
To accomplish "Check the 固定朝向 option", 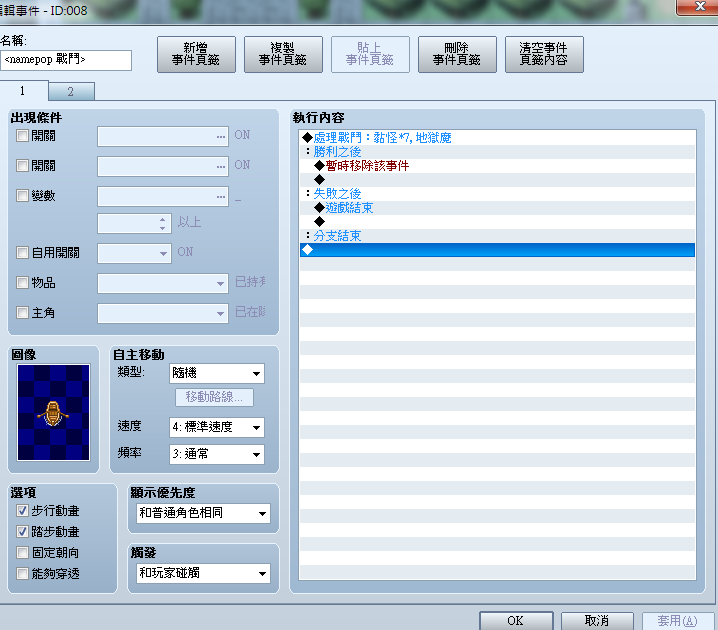I will (22, 552).
